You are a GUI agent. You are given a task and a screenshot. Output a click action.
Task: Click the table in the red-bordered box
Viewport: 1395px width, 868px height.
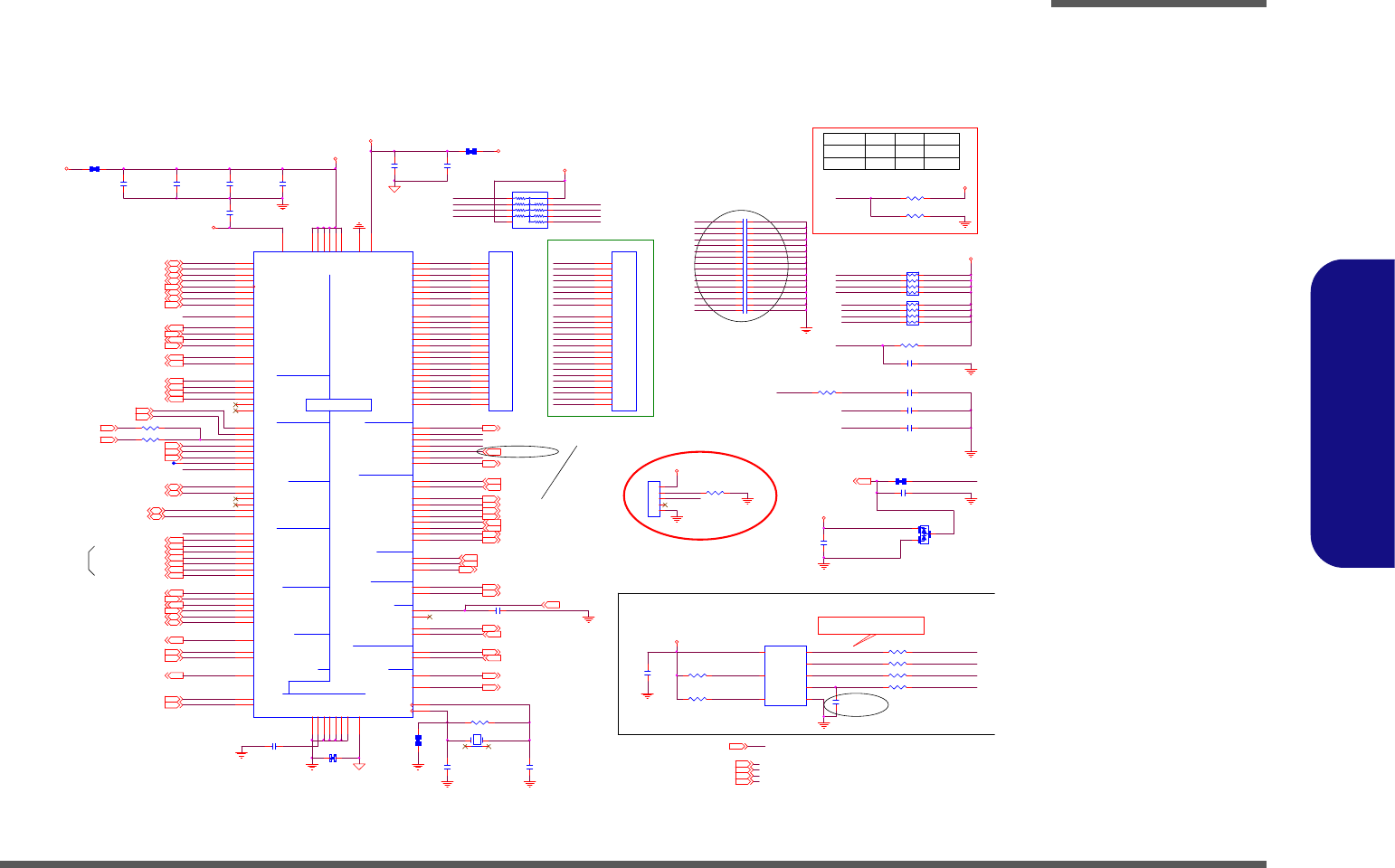(891, 151)
